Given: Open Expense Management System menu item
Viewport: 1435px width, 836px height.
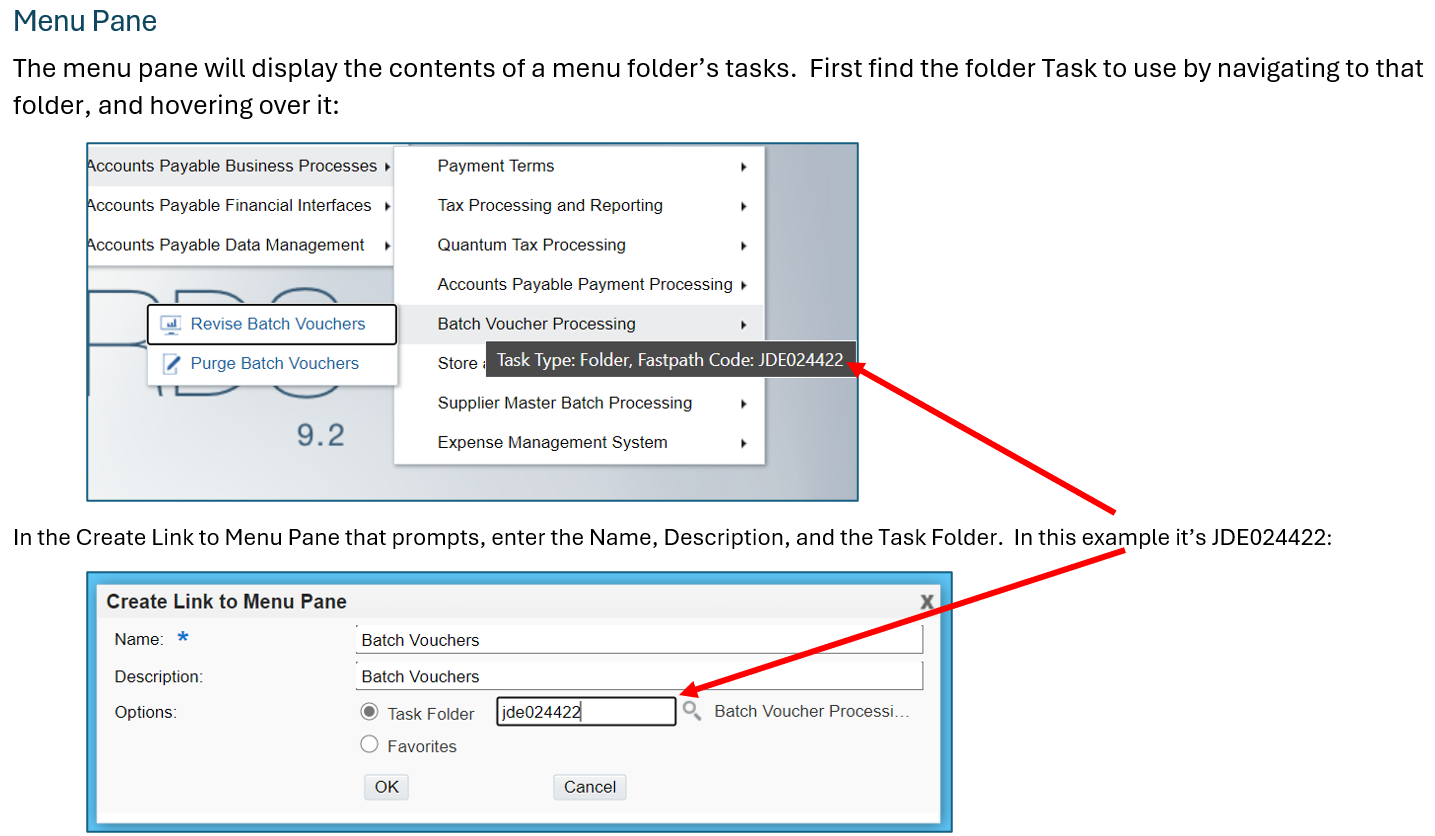Looking at the screenshot, I should pyautogui.click(x=552, y=443).
